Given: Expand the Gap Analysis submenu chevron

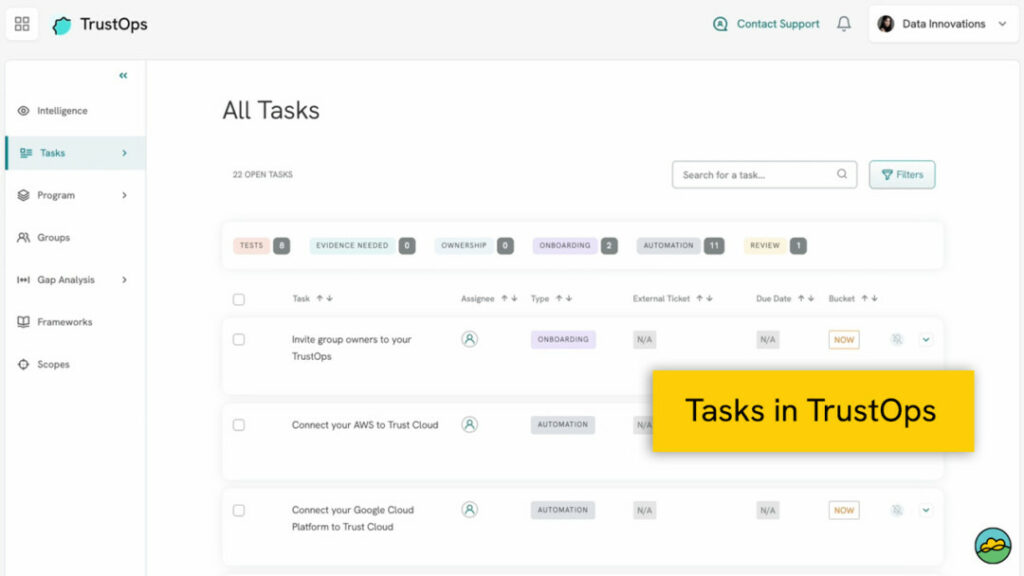Looking at the screenshot, I should coord(124,280).
